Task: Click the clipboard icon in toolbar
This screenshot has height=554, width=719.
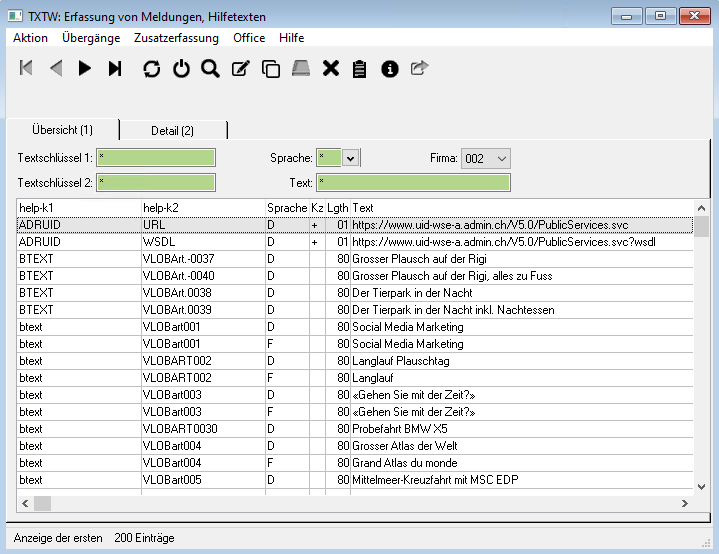Action: point(360,69)
